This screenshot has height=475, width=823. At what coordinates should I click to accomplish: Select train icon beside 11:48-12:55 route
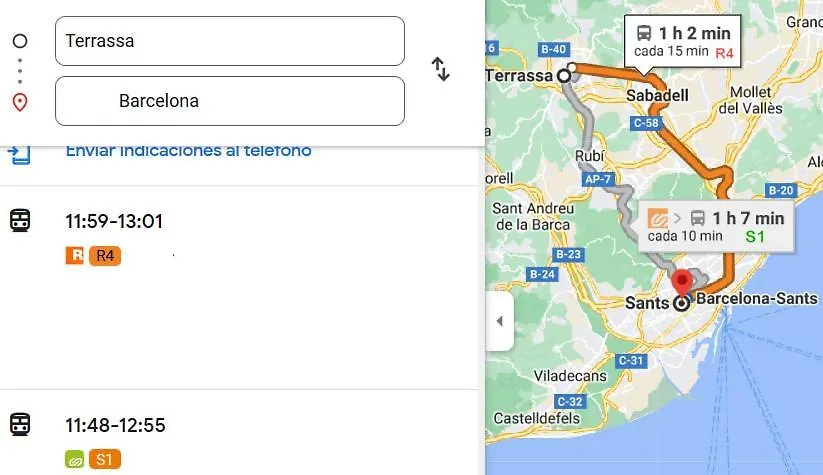point(20,424)
